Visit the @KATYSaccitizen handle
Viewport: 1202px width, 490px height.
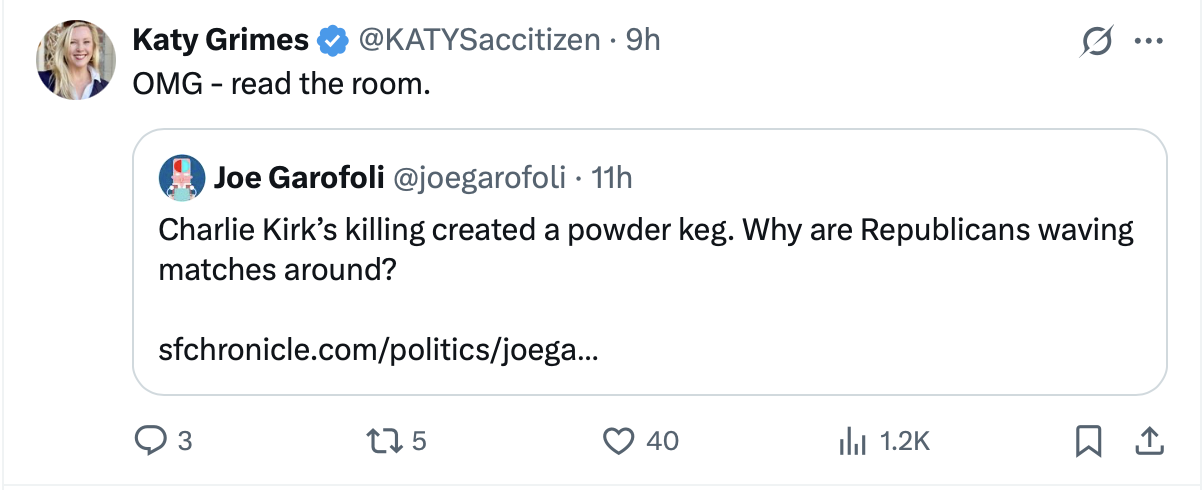coord(479,41)
